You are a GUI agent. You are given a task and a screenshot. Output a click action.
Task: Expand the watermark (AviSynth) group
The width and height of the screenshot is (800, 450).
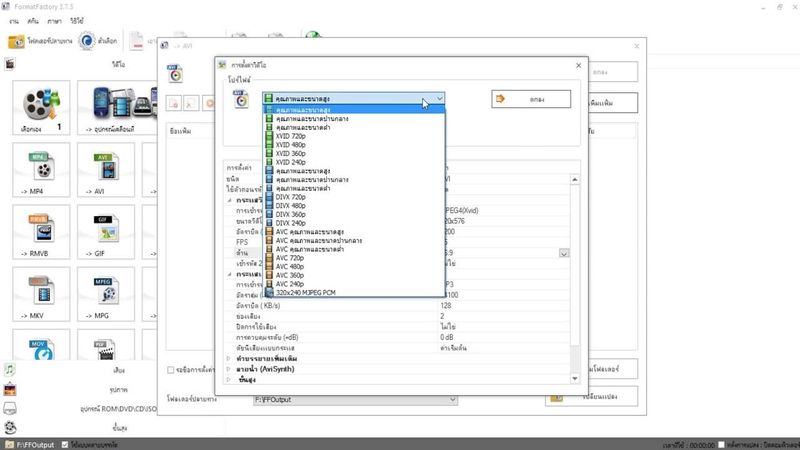229,369
